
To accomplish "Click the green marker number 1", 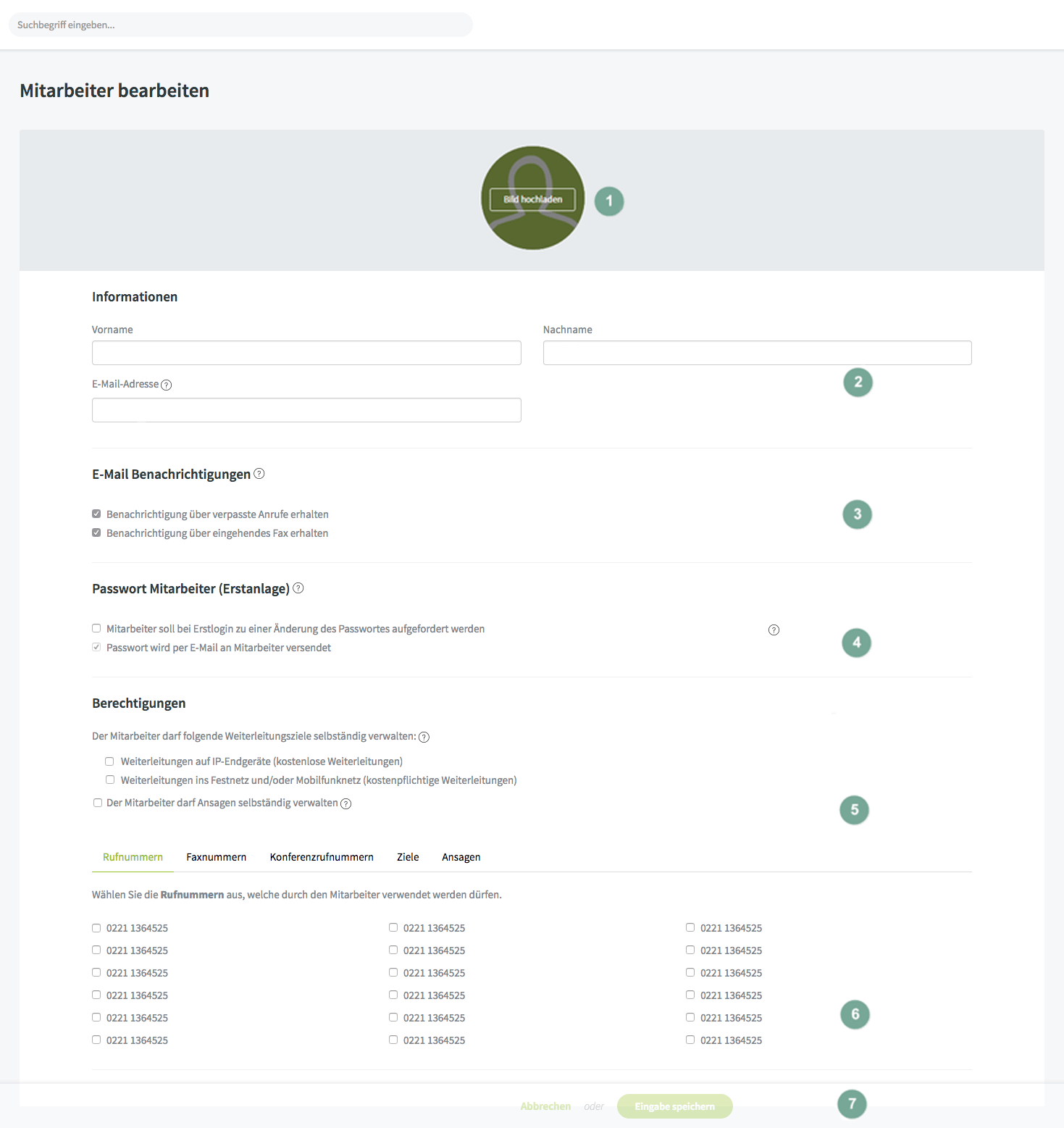I will coord(609,201).
